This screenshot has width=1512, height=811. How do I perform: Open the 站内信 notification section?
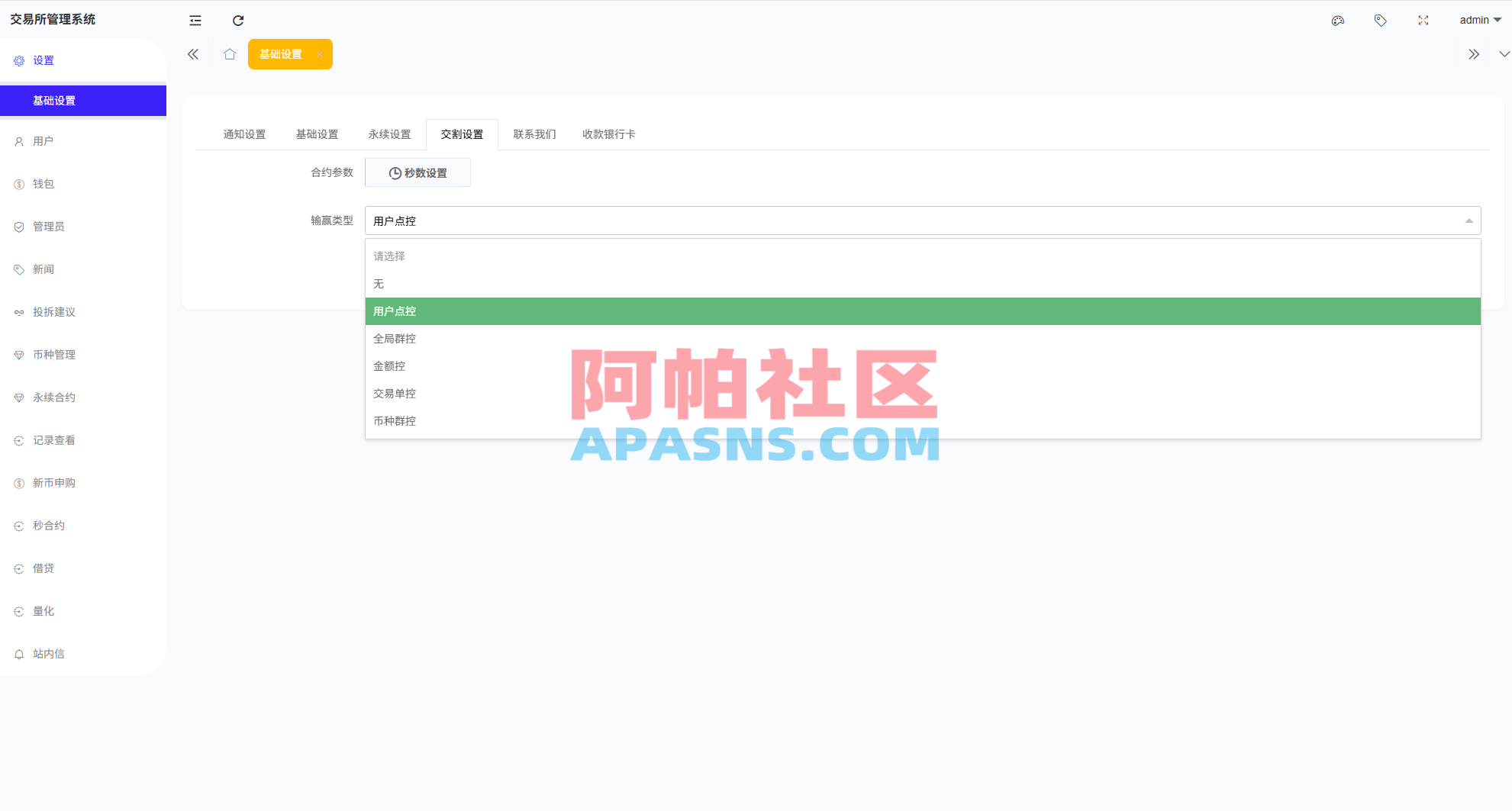[x=48, y=653]
